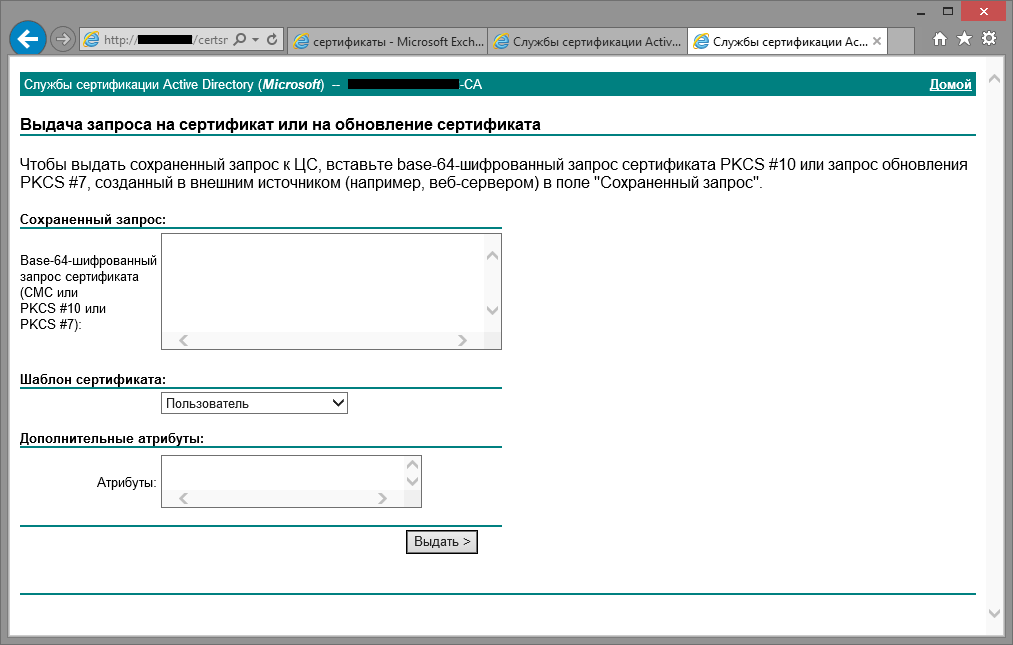The height and width of the screenshot is (645, 1013).
Task: Click the 'Атрибуты:' field label
Action: pyautogui.click(x=127, y=483)
